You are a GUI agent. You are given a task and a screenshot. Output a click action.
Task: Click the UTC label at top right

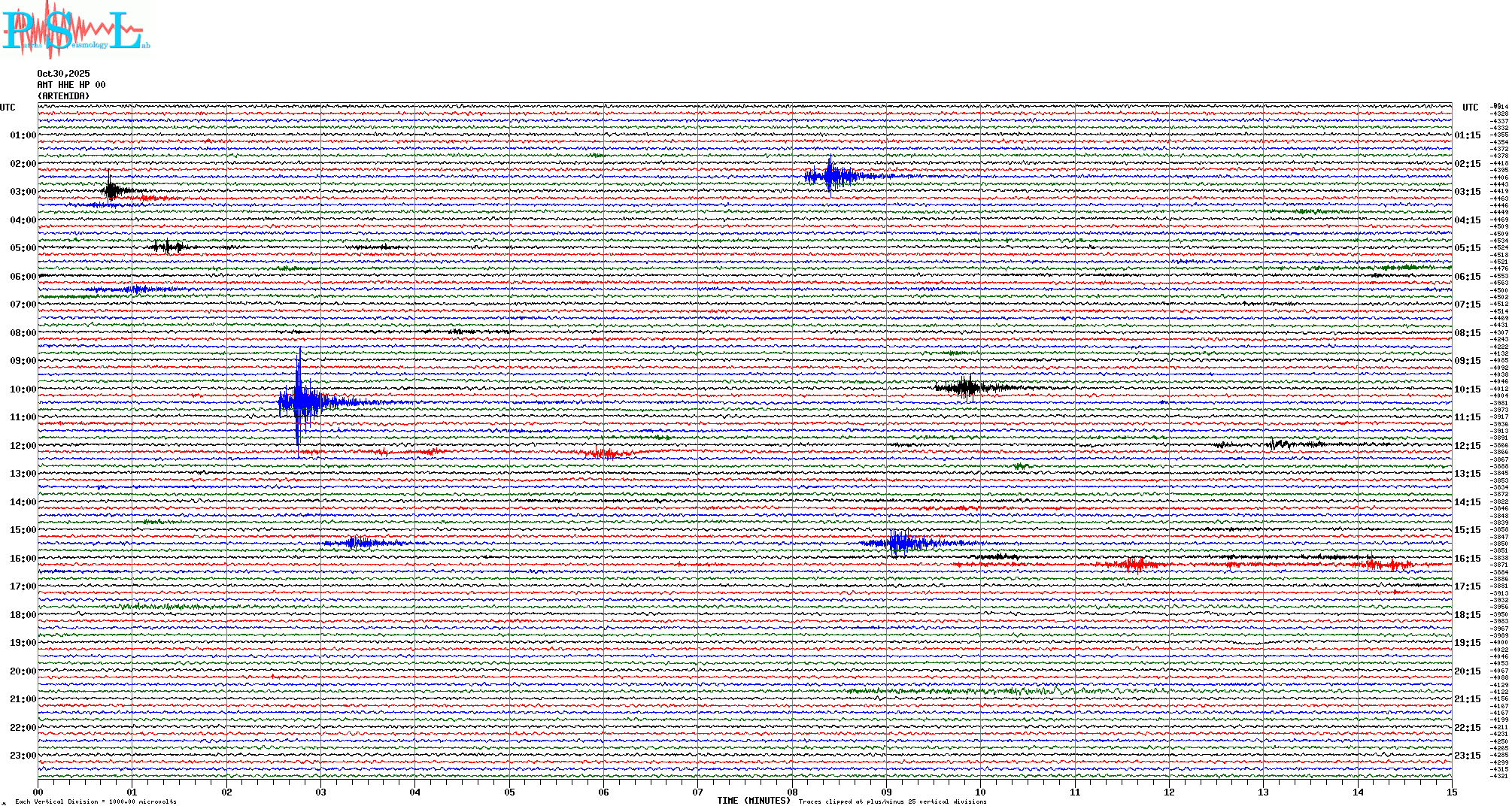(1470, 108)
